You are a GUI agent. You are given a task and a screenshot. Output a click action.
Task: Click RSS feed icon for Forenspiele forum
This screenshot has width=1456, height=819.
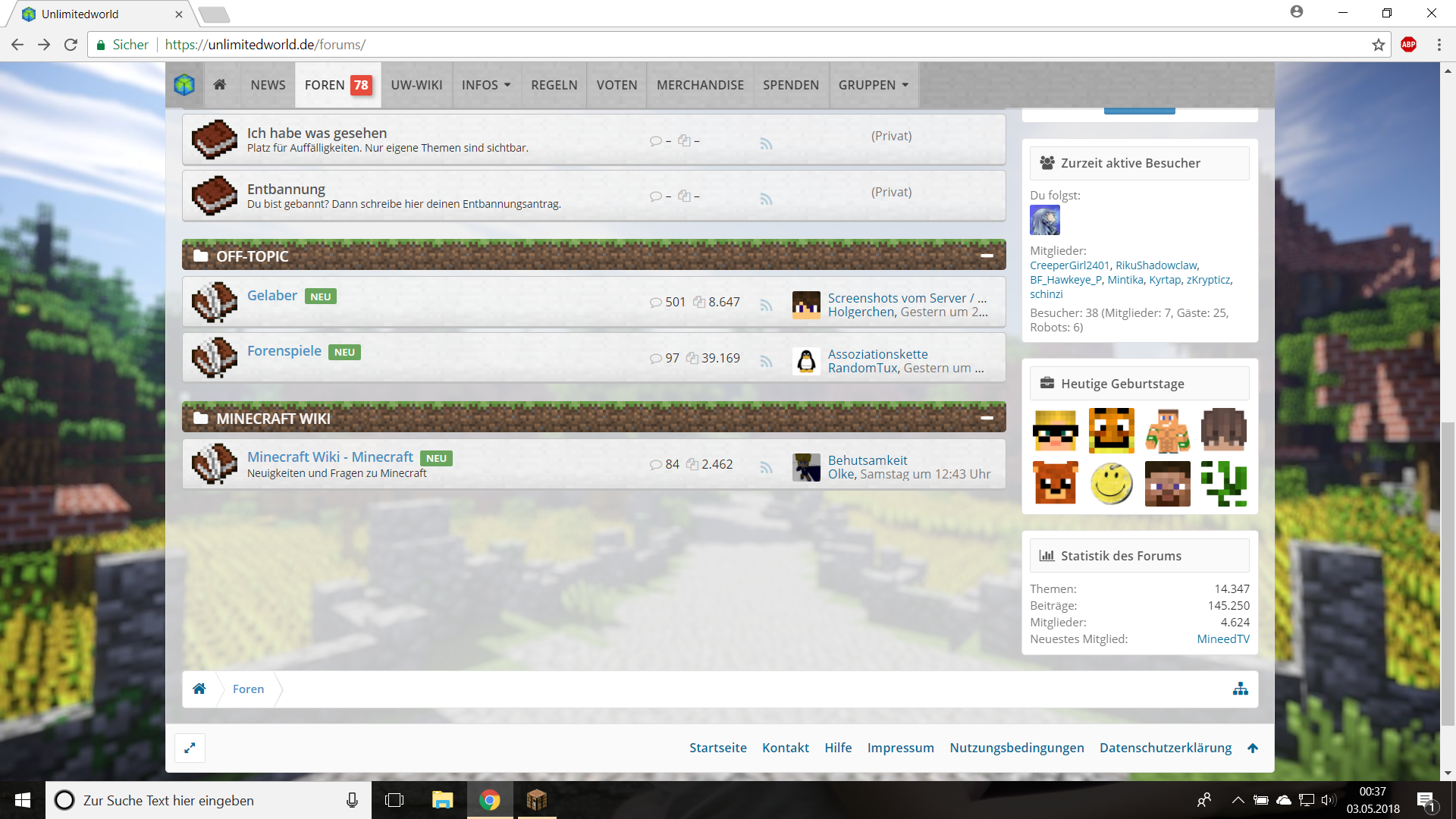pyautogui.click(x=766, y=361)
